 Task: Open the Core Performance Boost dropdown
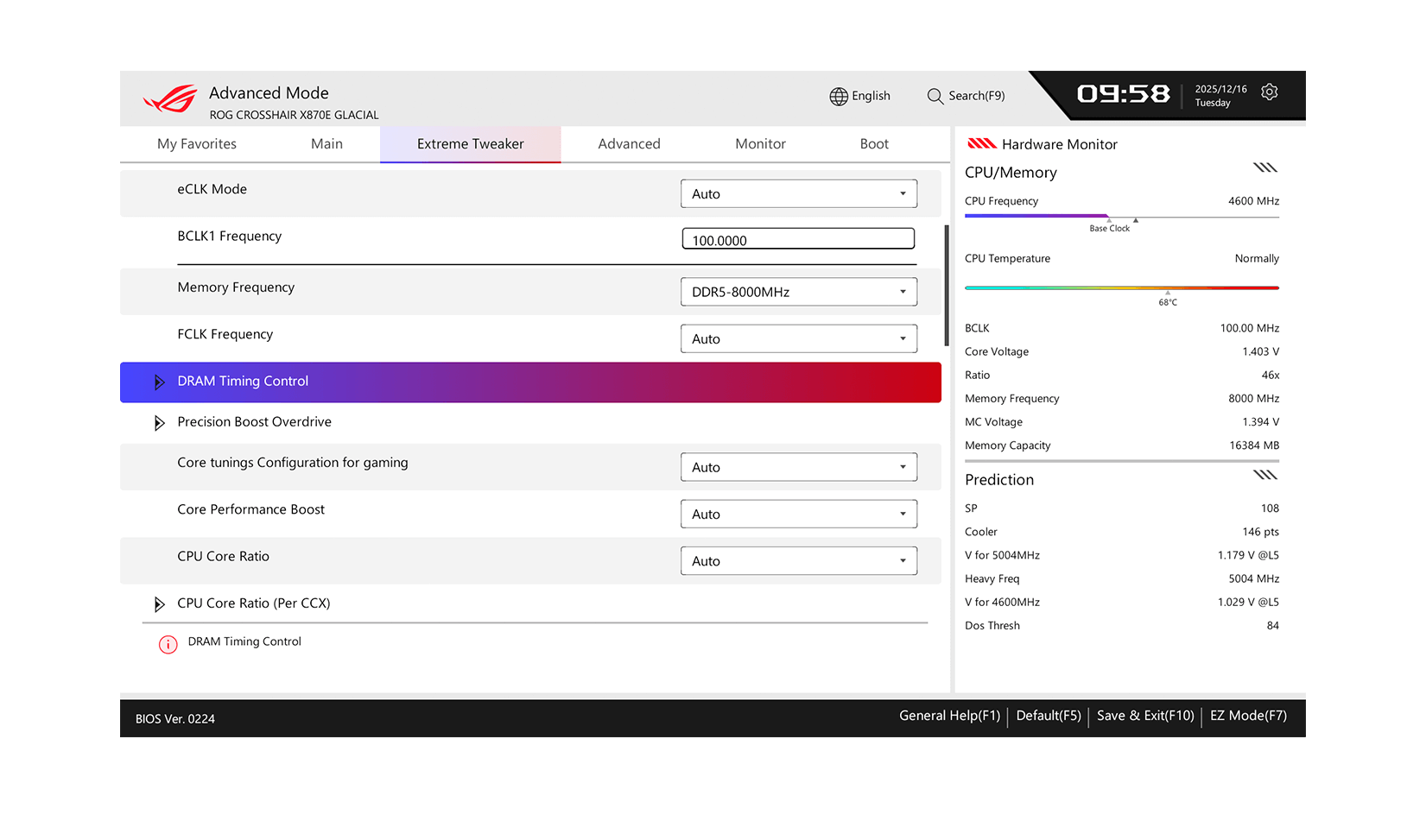pyautogui.click(x=798, y=515)
